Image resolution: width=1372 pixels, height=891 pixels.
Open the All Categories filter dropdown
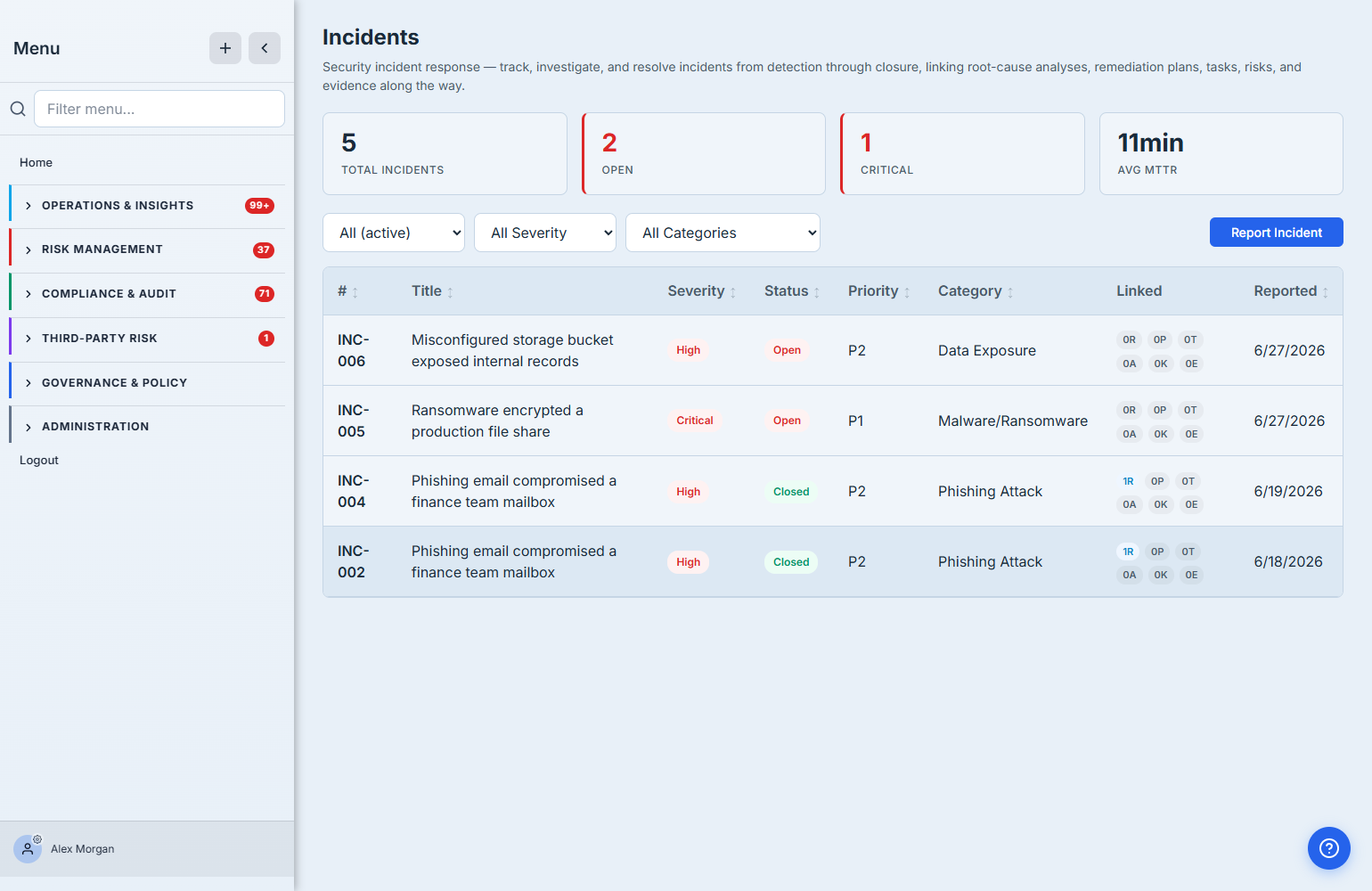point(723,233)
